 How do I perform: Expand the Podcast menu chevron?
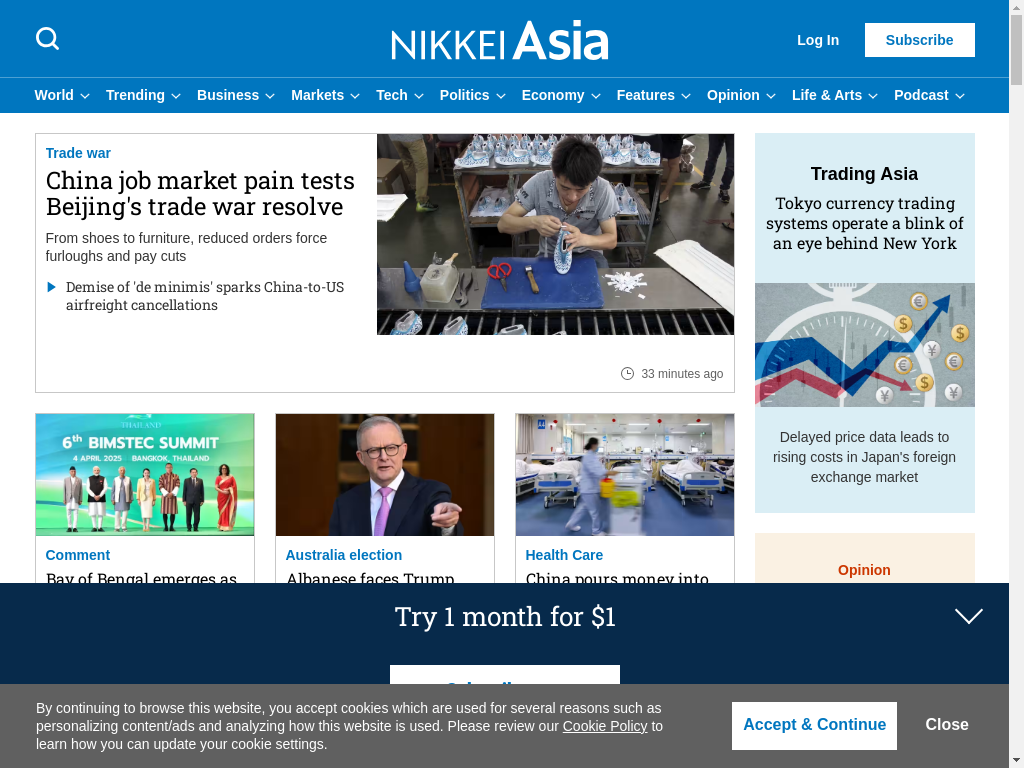(x=960, y=96)
